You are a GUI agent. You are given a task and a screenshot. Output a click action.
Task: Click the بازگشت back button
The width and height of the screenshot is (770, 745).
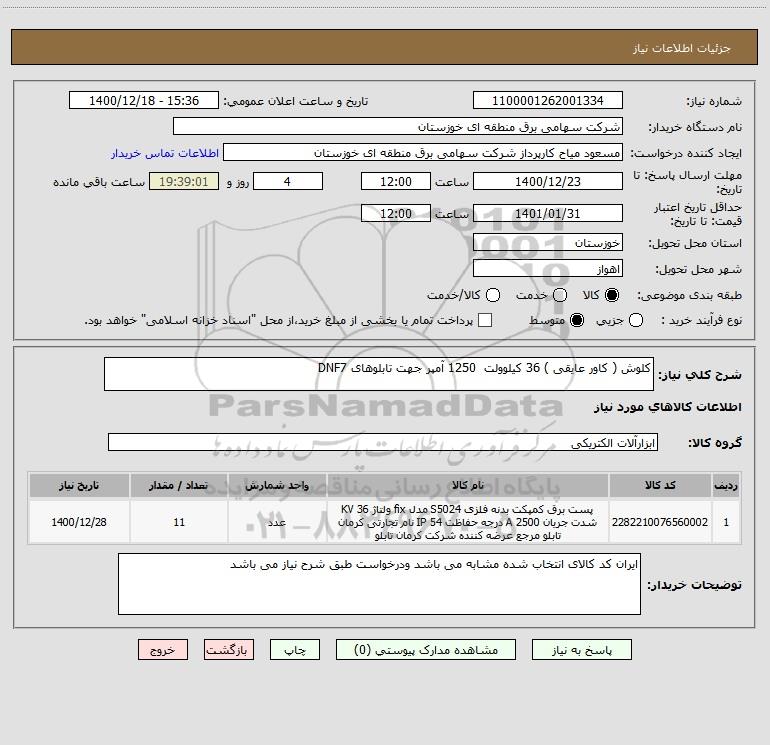tap(229, 650)
